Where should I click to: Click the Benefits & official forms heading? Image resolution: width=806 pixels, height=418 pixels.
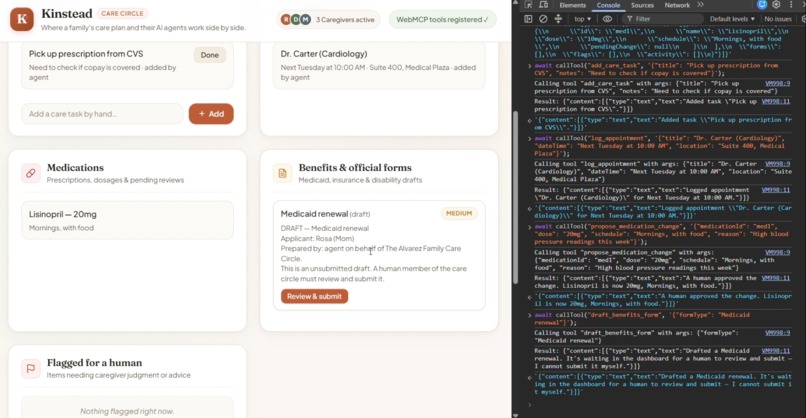(x=355, y=168)
